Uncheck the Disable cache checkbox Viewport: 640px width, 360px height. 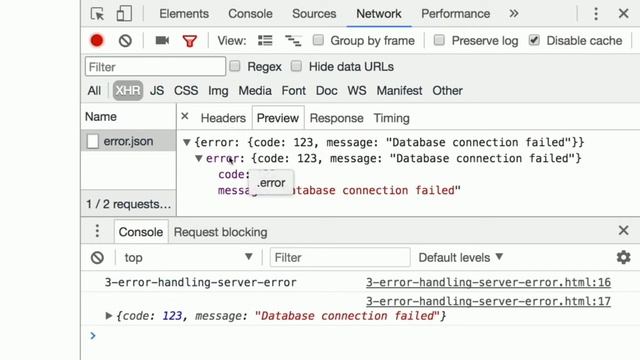pyautogui.click(x=534, y=40)
